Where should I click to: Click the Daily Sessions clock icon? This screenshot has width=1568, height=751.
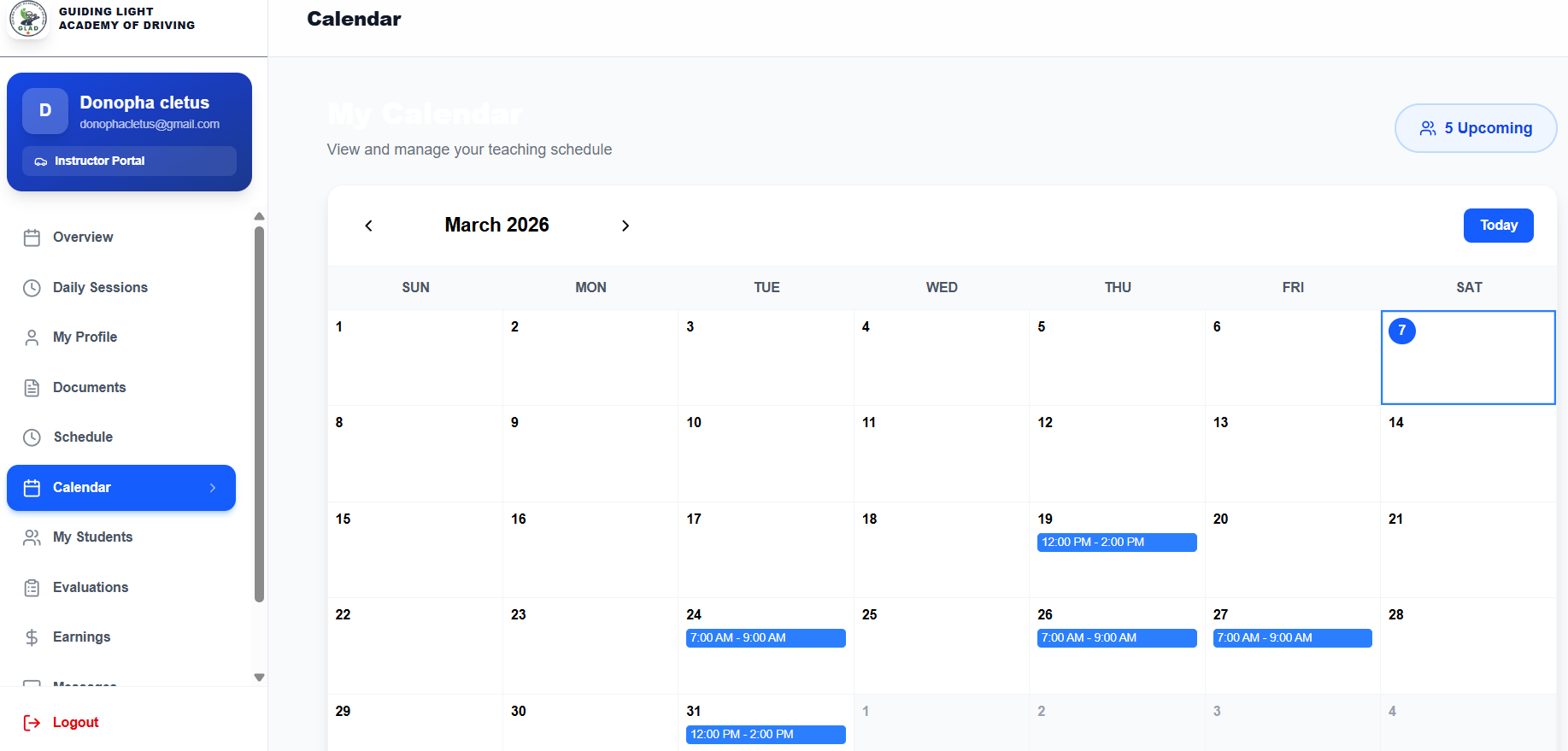[32, 288]
